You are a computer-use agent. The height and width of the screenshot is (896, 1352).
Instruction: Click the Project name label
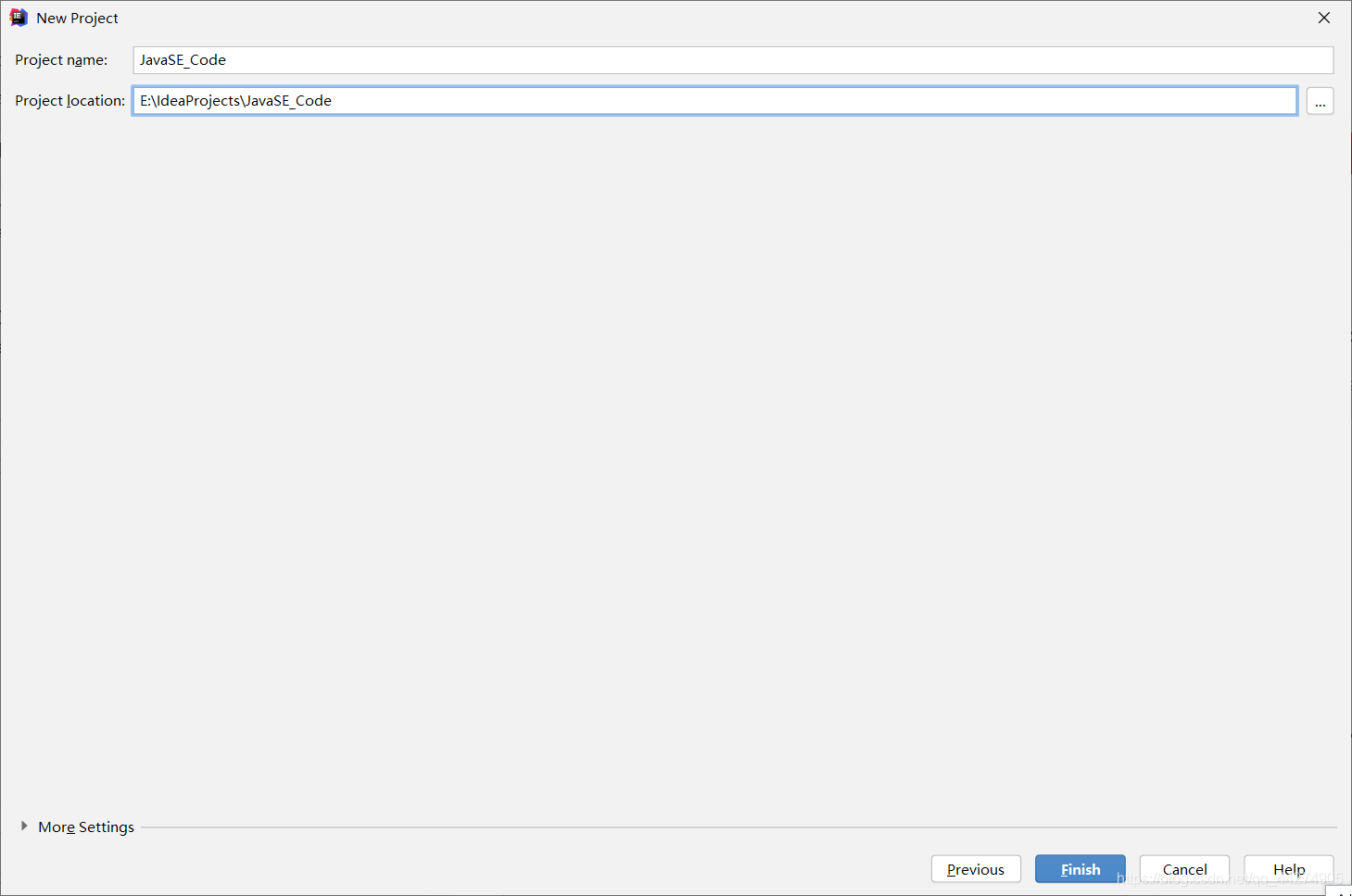pyautogui.click(x=61, y=59)
